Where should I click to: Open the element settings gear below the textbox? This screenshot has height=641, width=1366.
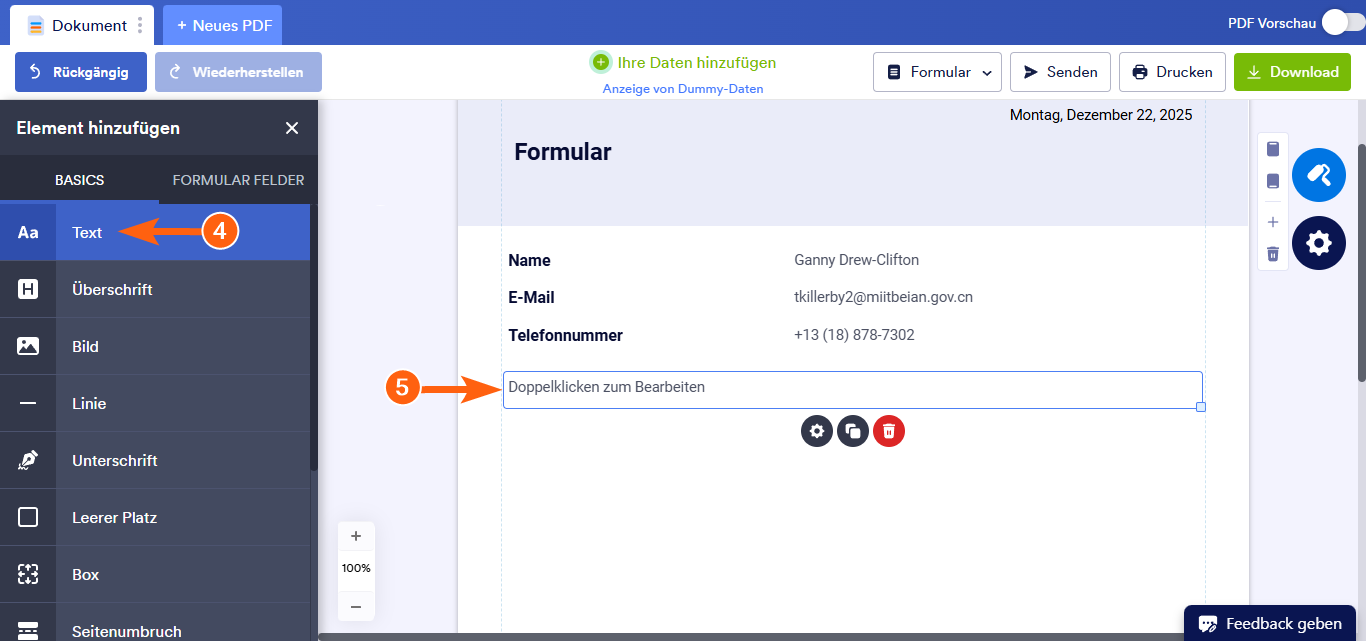pyautogui.click(x=817, y=431)
